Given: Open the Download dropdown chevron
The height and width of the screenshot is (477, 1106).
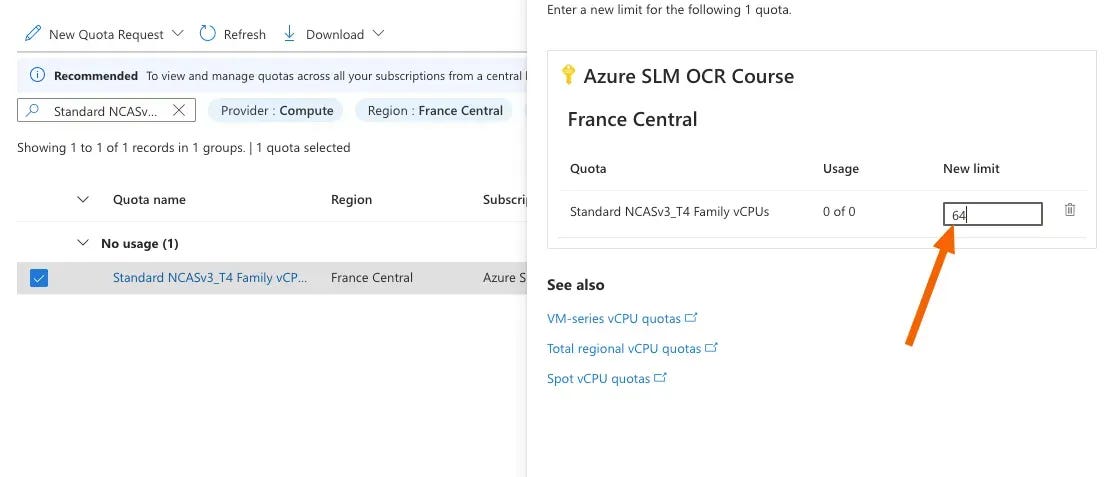Looking at the screenshot, I should [x=377, y=33].
